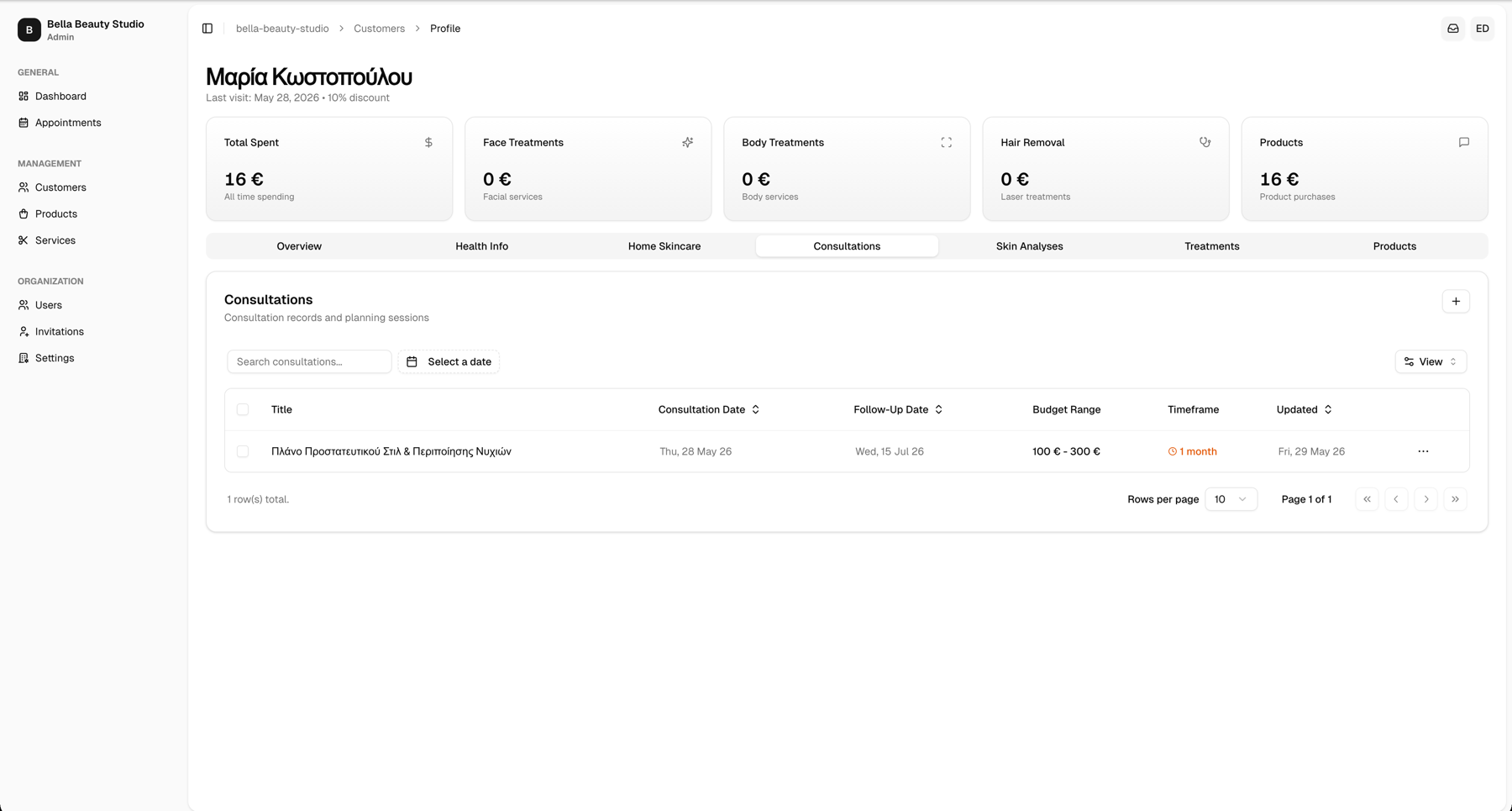Image resolution: width=1512 pixels, height=811 pixels.
Task: Click the 1 row(s) total text
Action: (258, 499)
